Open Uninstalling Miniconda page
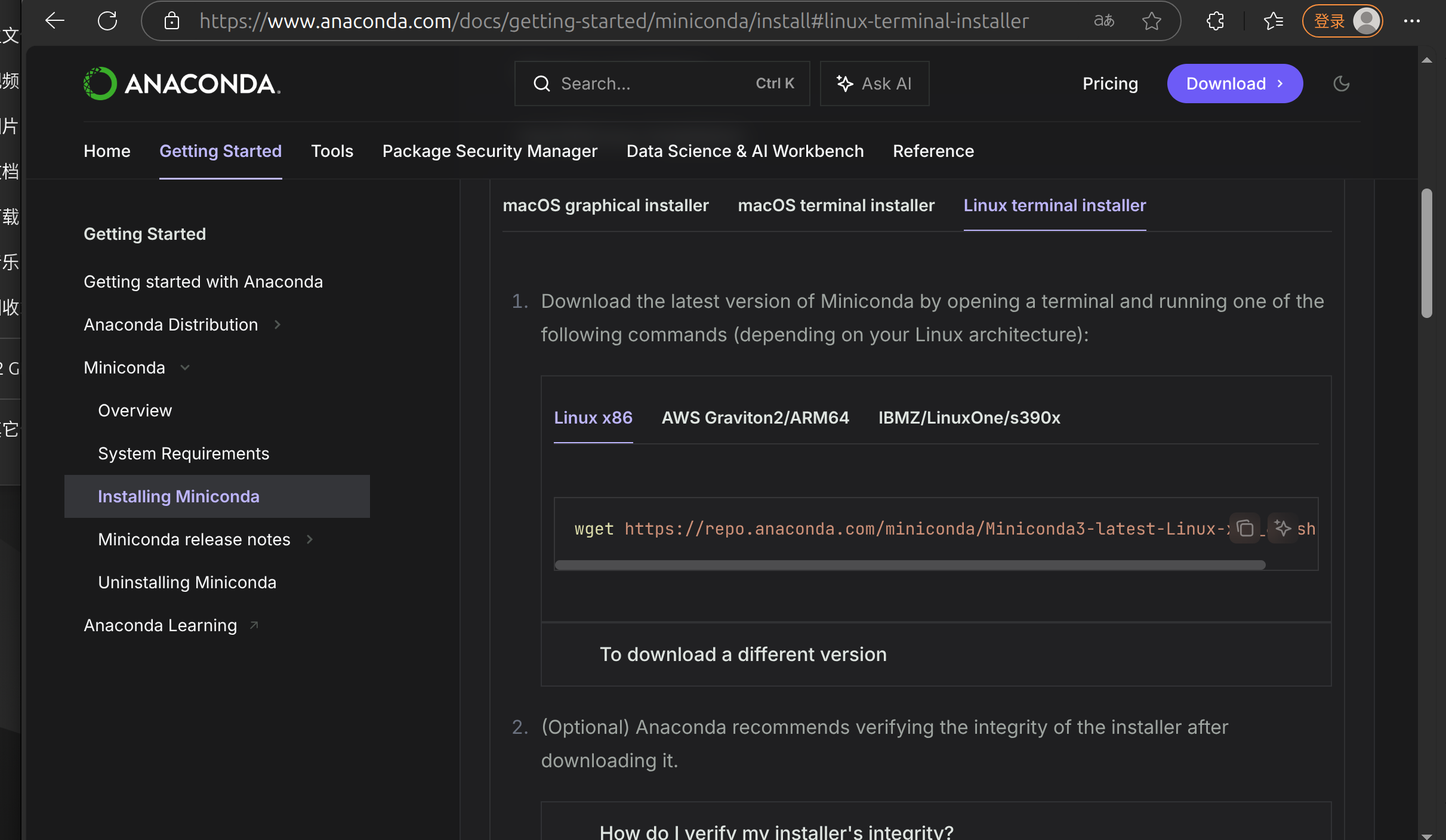 pyautogui.click(x=187, y=582)
